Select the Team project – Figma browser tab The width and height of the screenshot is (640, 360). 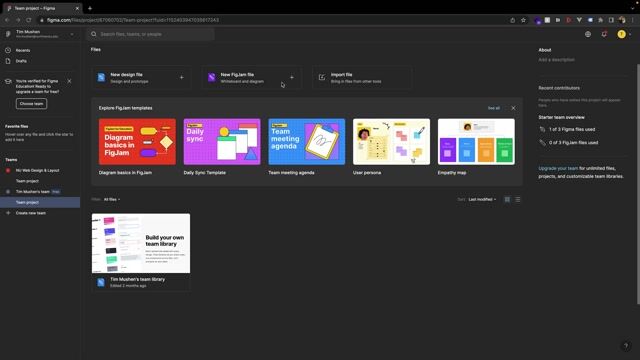click(x=42, y=8)
